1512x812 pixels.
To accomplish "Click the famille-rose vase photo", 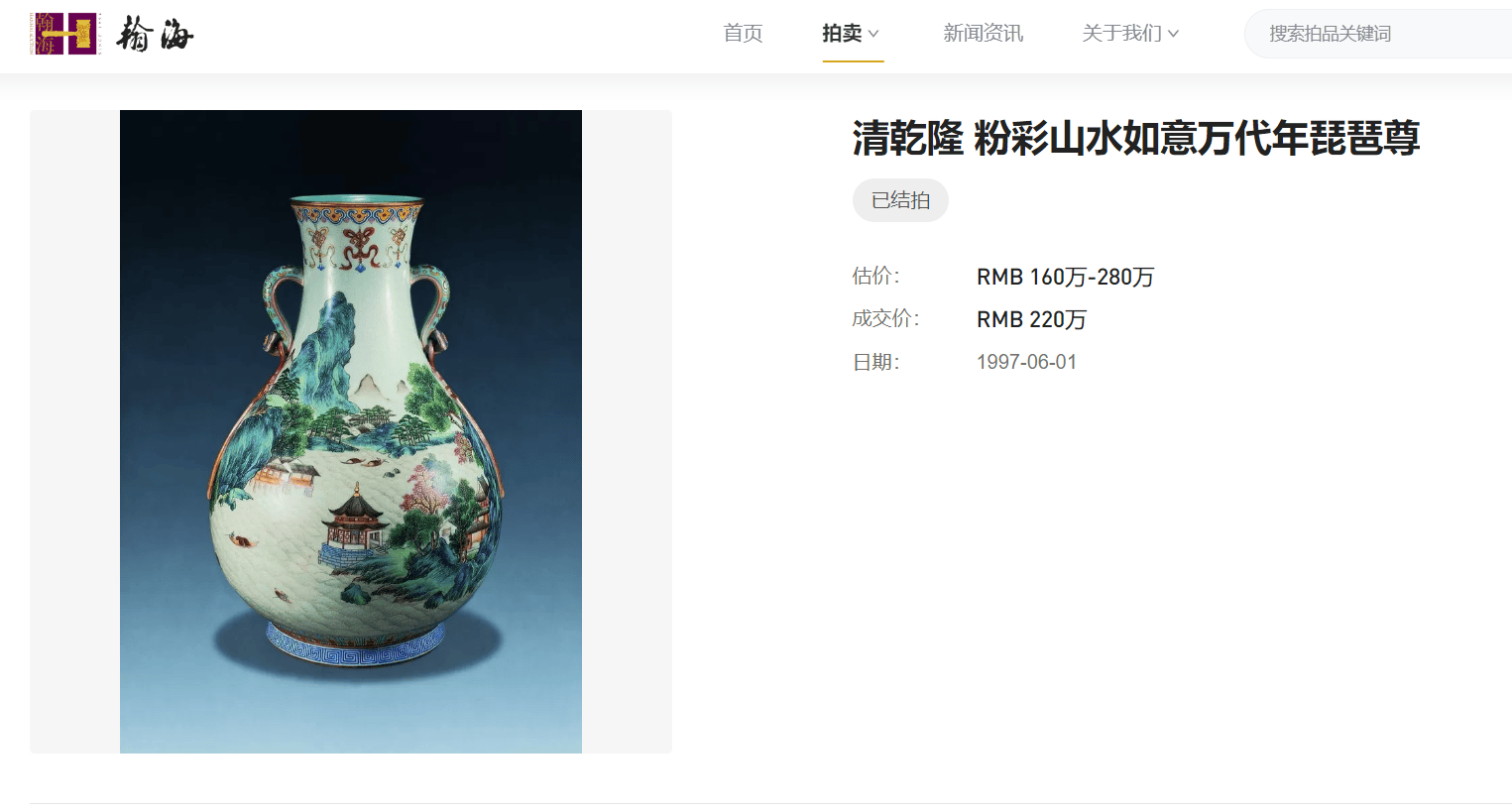I will click(351, 431).
